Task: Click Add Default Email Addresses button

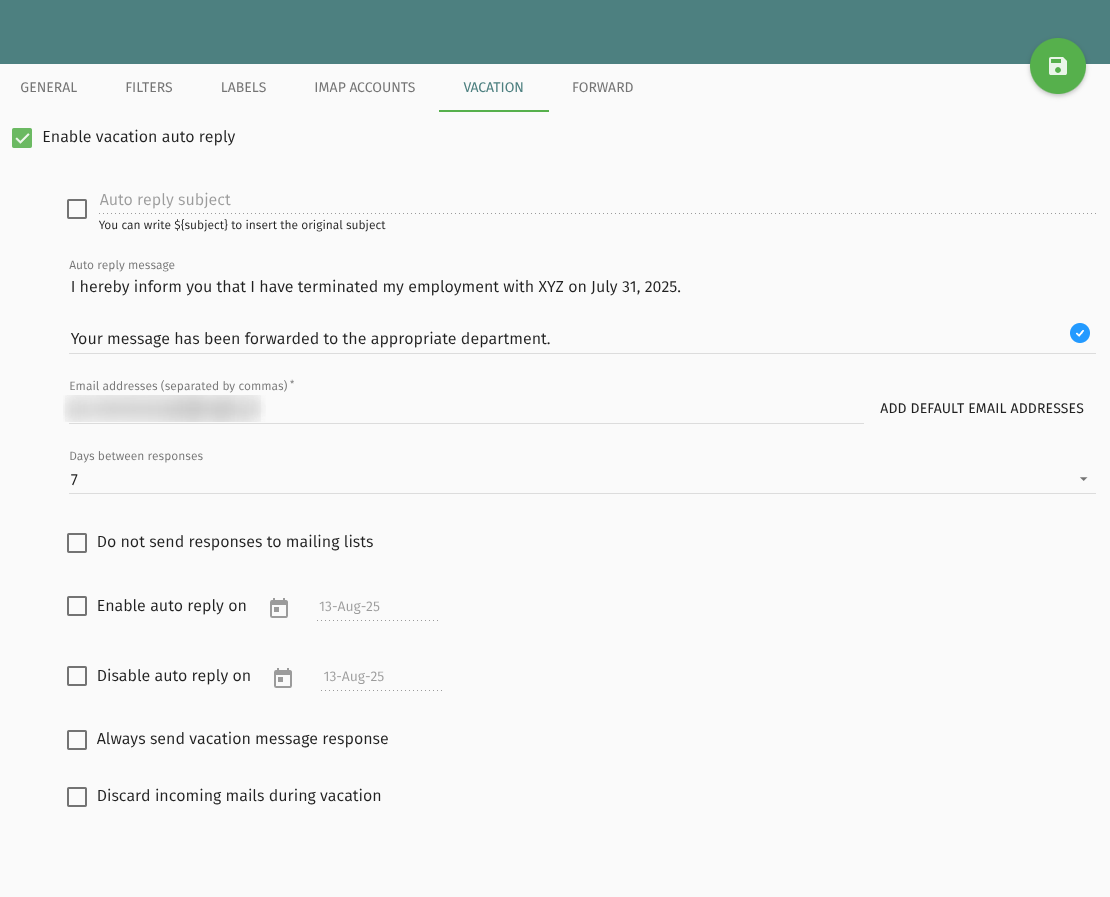Action: pyautogui.click(x=981, y=408)
